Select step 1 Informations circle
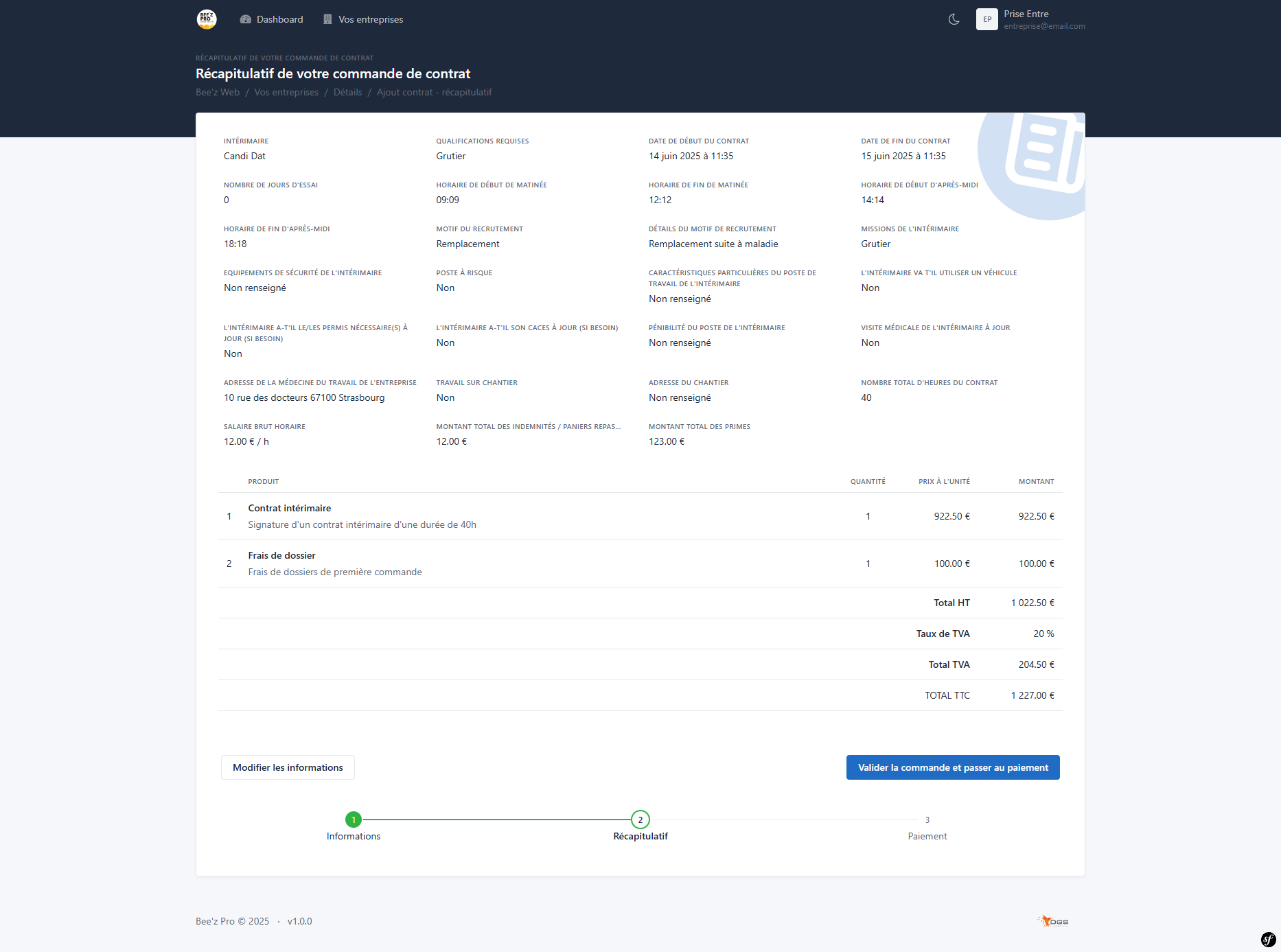The height and width of the screenshot is (952, 1281). 354,820
